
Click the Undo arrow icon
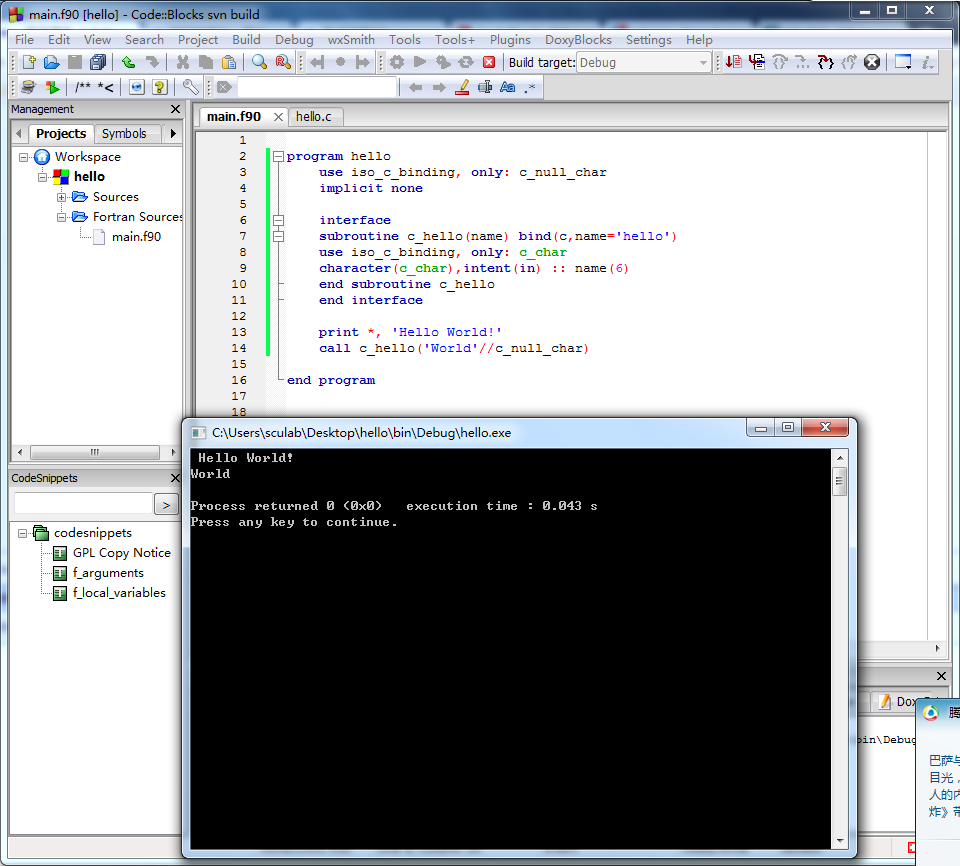point(129,62)
